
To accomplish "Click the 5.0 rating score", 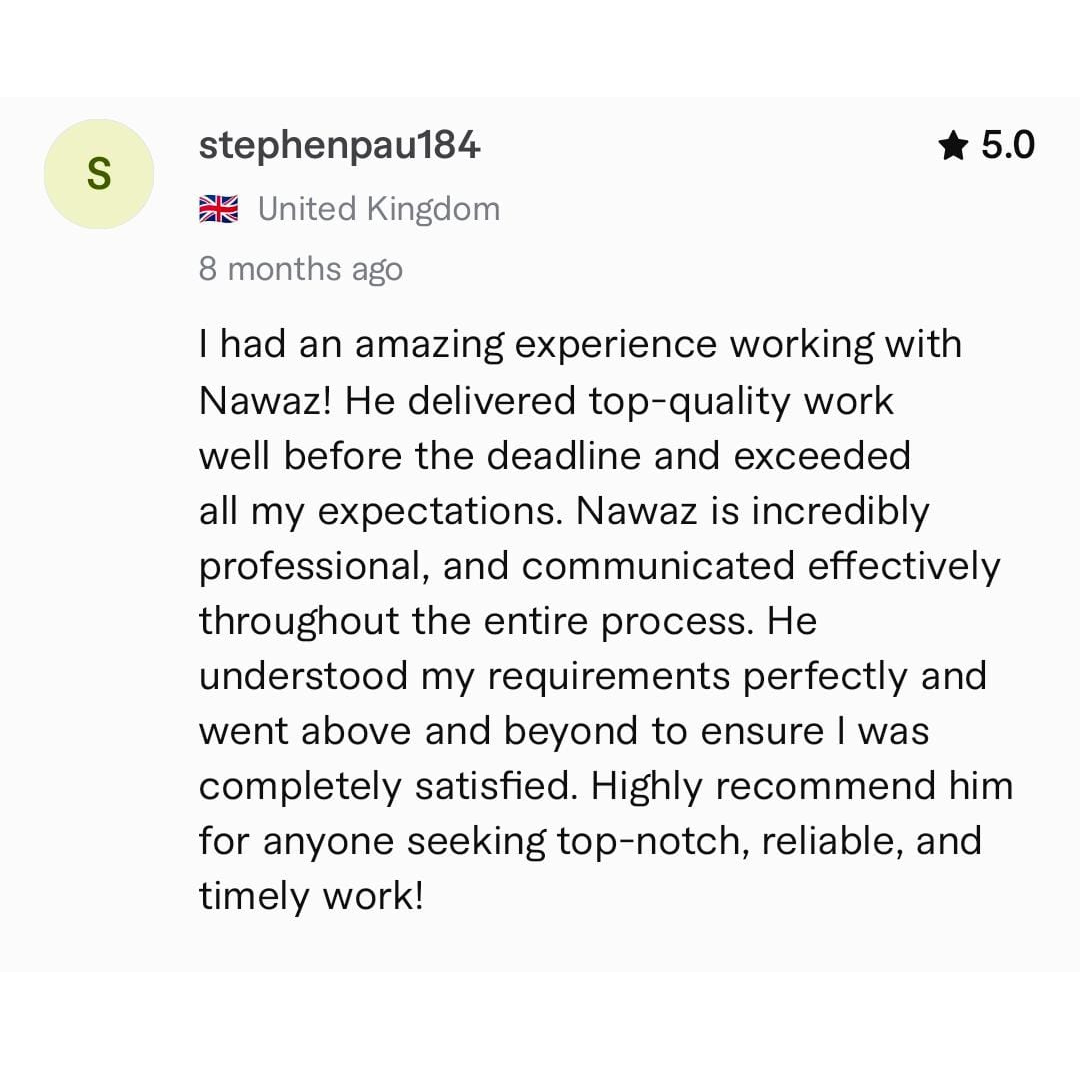I will pyautogui.click(x=1008, y=145).
